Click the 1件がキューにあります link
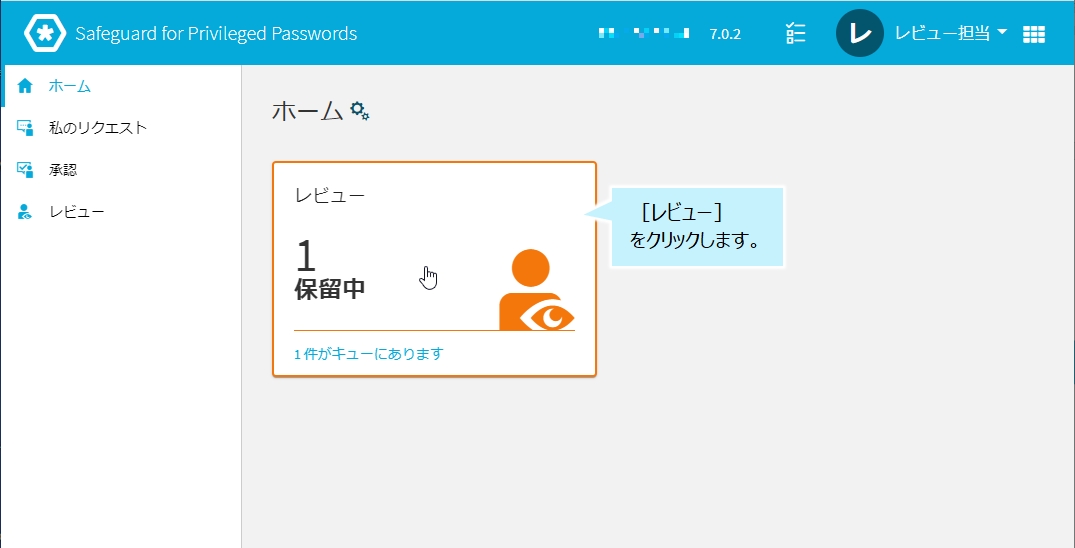The height and width of the screenshot is (548, 1075). tap(369, 354)
